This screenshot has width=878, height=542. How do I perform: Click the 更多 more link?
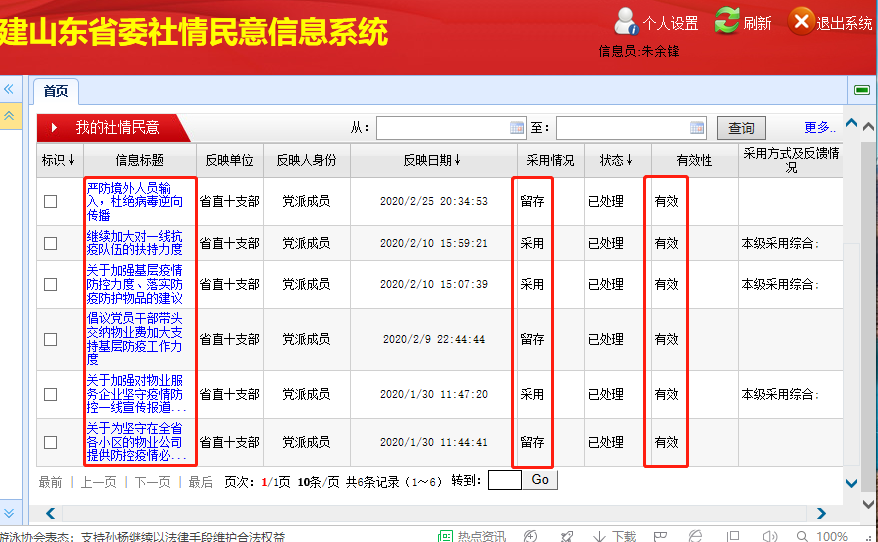click(x=819, y=128)
